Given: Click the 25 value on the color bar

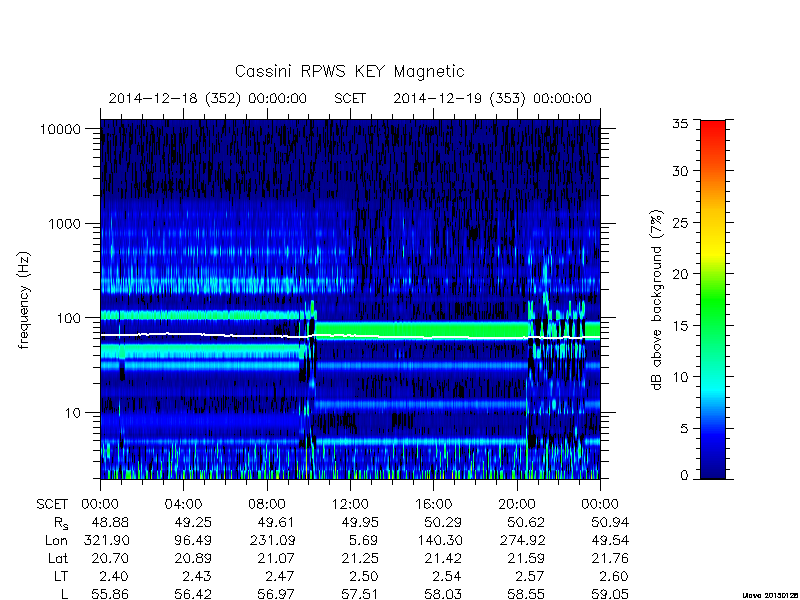Looking at the screenshot, I should tap(680, 222).
